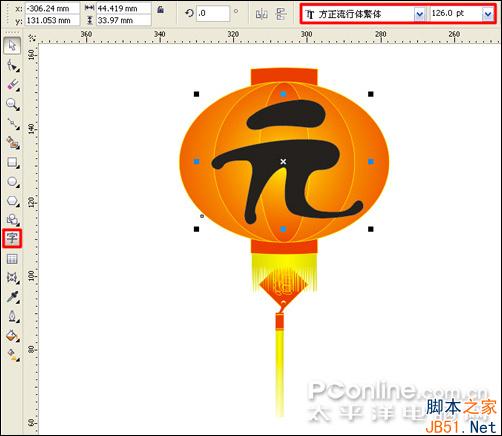Select the Shape tool
The image size is (502, 436).
click(x=12, y=65)
